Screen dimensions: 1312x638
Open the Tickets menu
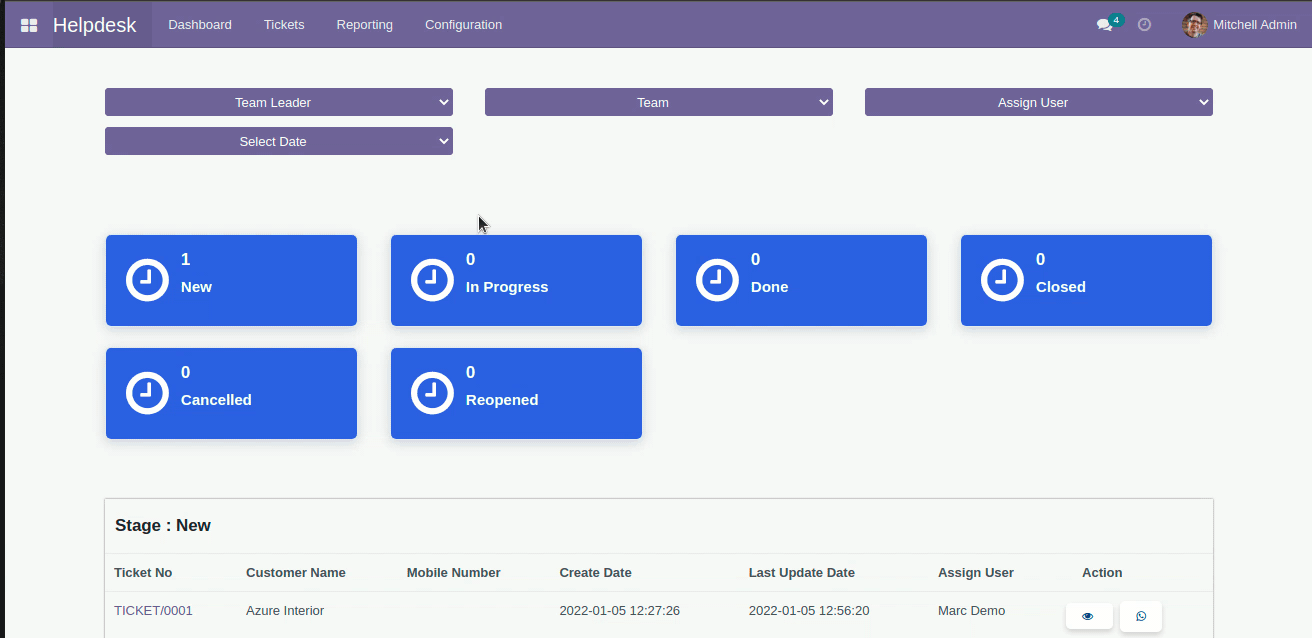click(284, 25)
